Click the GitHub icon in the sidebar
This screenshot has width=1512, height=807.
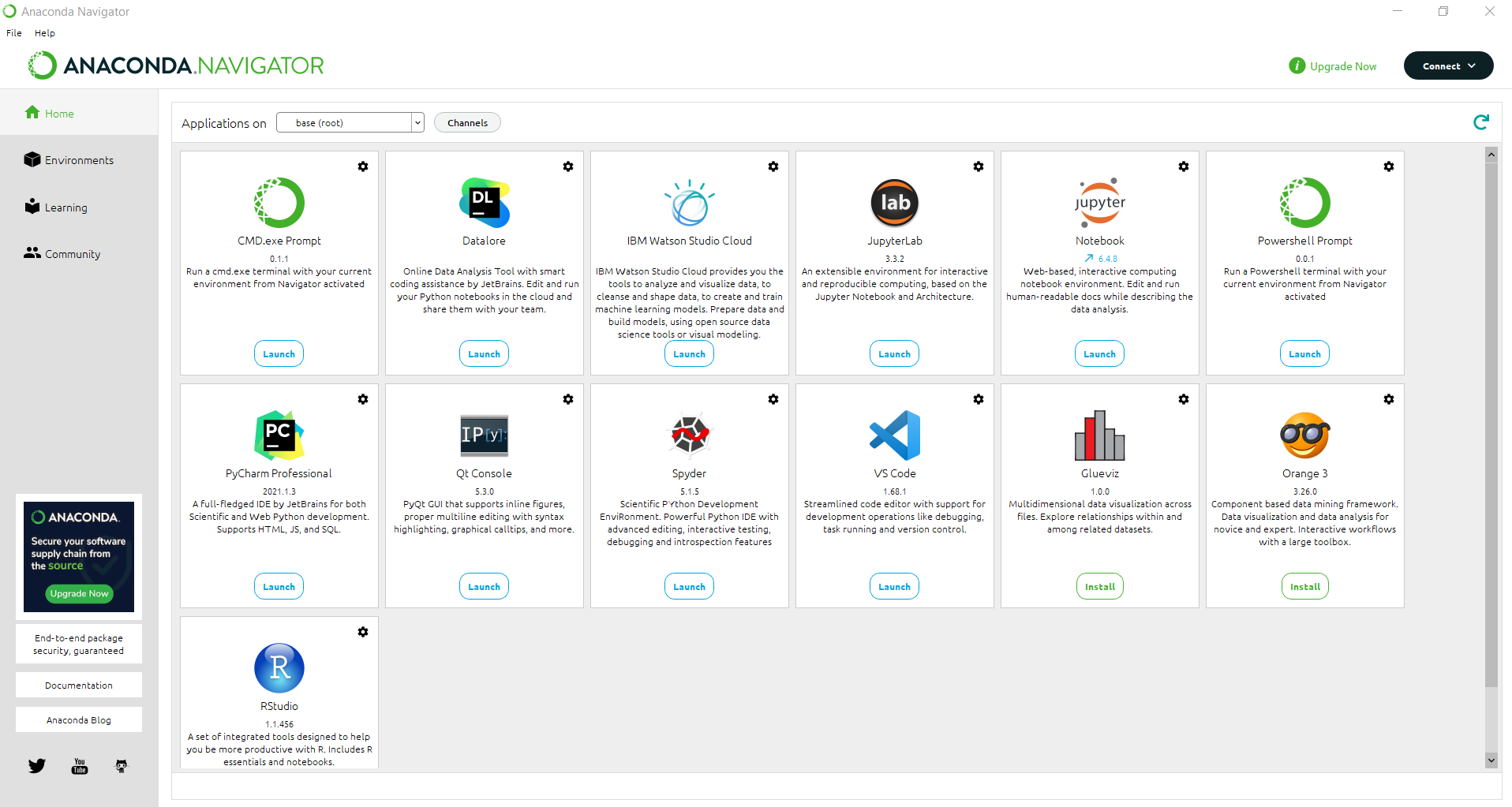(122, 766)
